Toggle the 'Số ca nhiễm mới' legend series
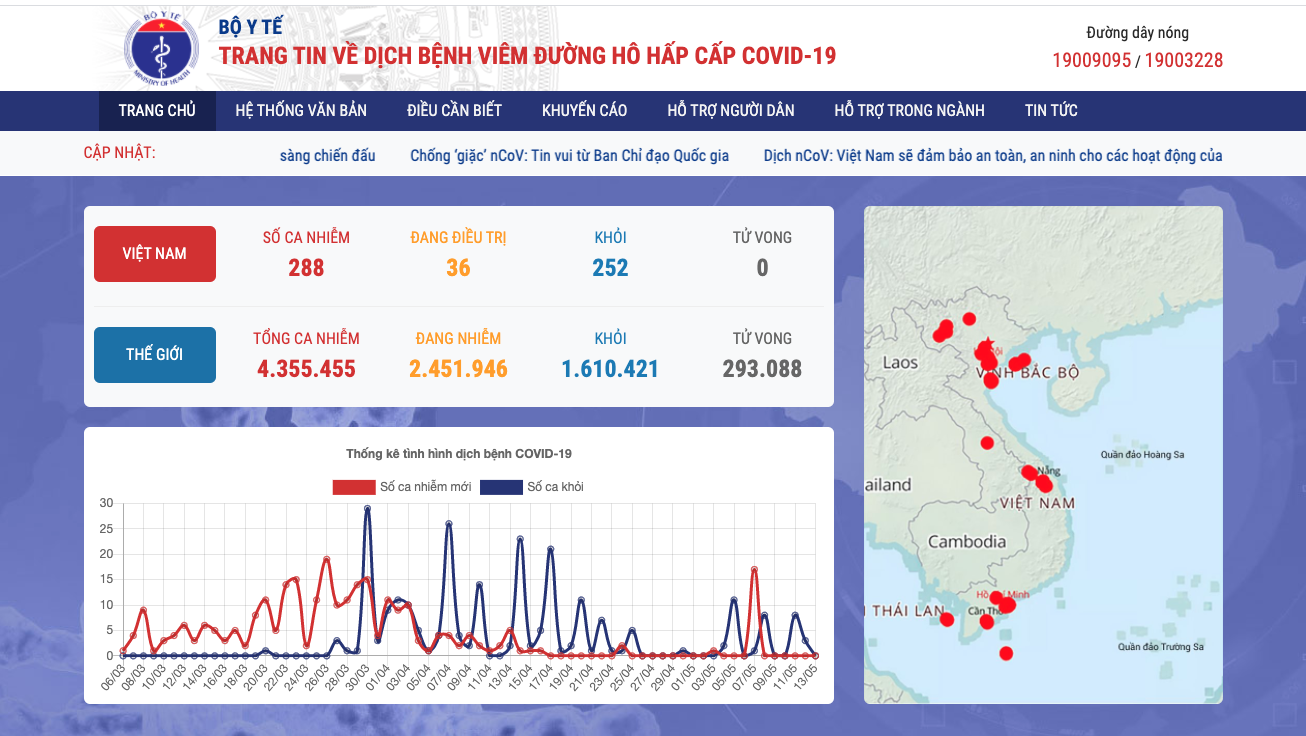 (402, 487)
